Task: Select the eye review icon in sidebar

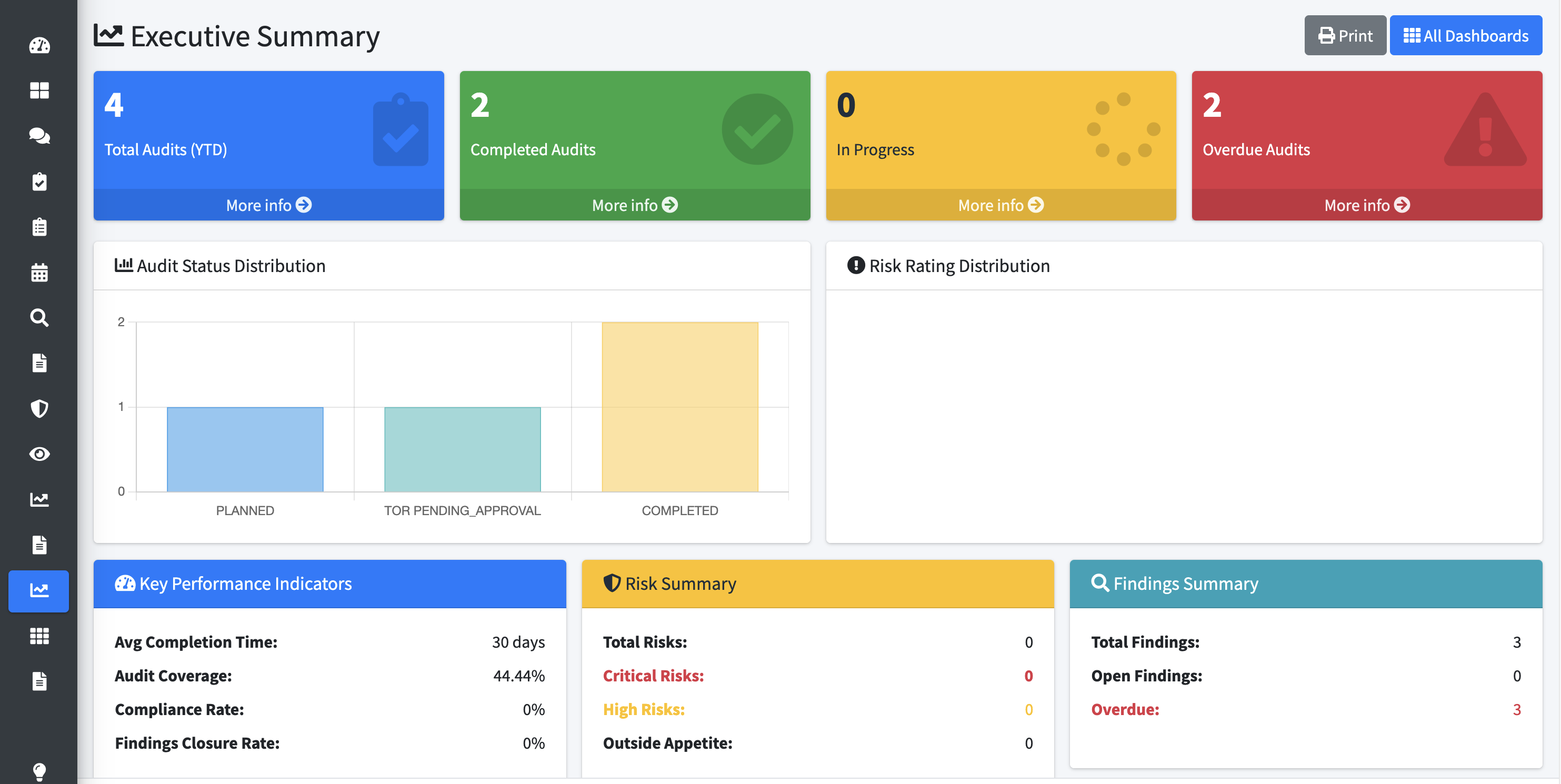Action: tap(39, 454)
